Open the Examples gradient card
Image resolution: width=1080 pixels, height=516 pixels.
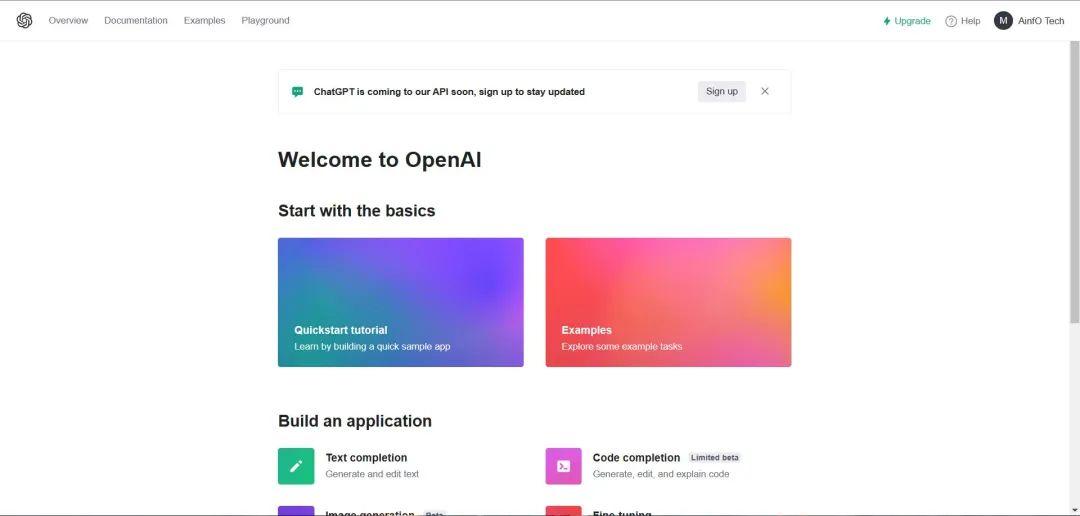coord(668,302)
